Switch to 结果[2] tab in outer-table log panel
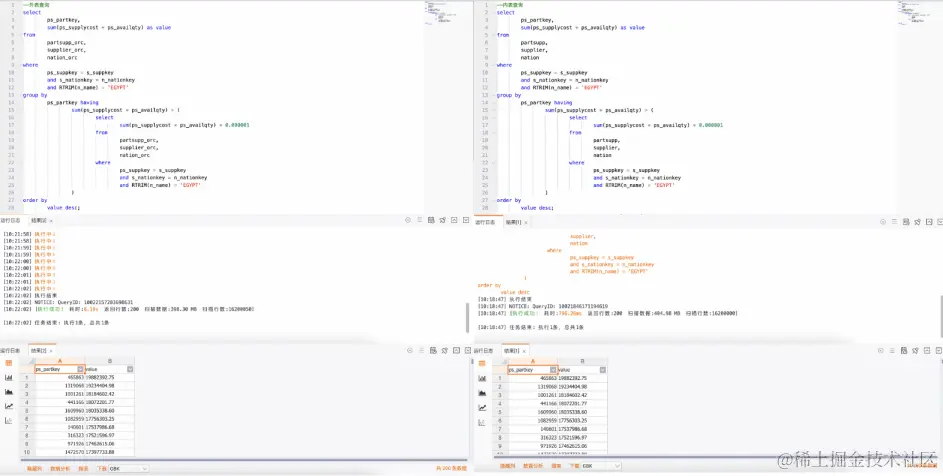This screenshot has height=476, width=943. [39, 221]
